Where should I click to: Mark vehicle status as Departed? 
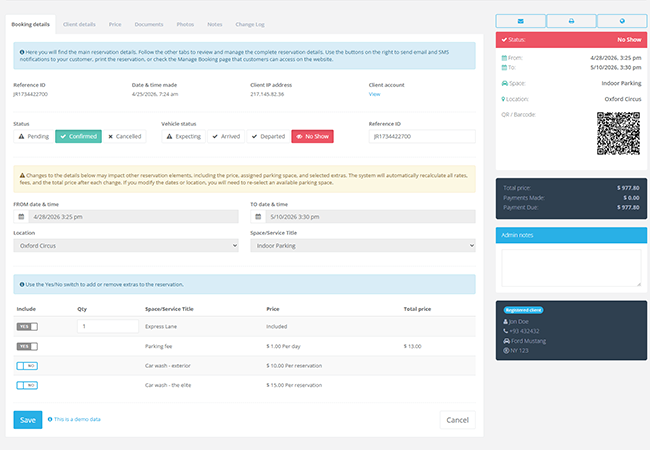[268, 136]
